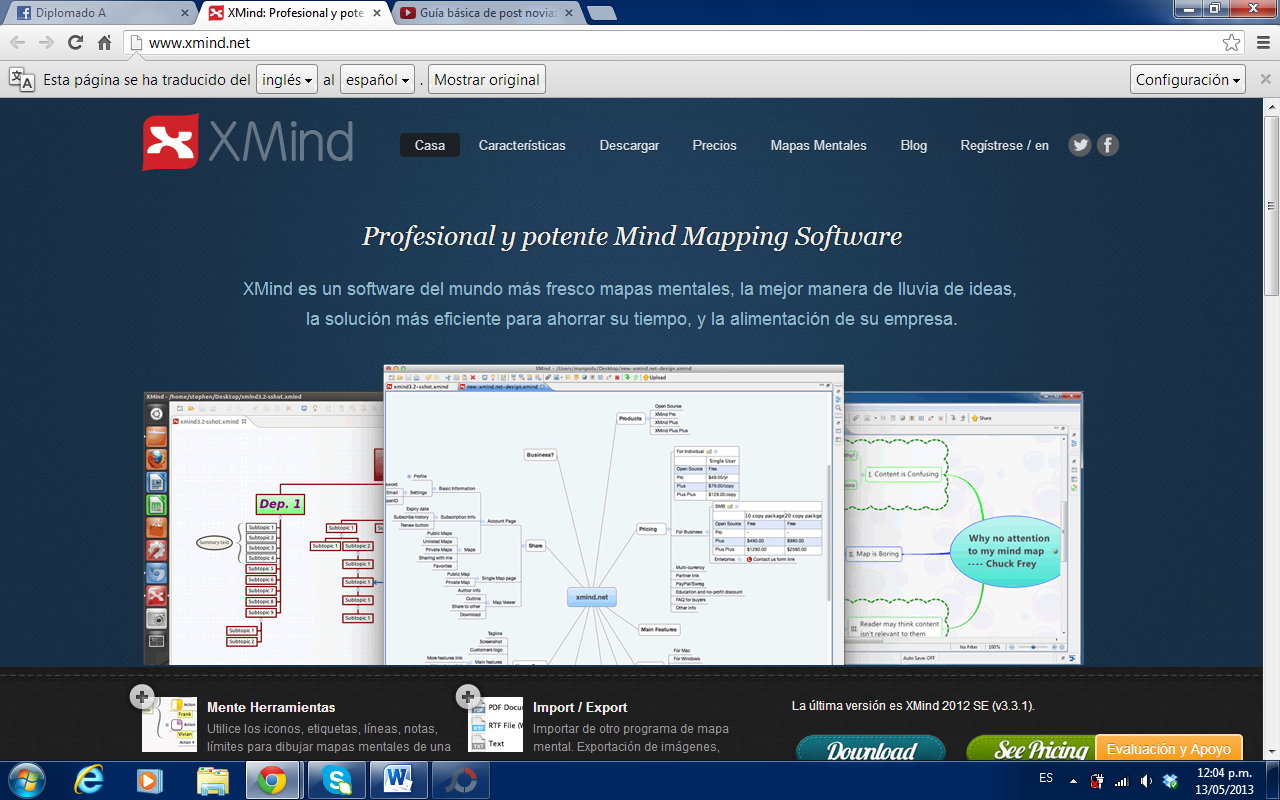Viewport: 1280px width, 800px height.
Task: Open the source language dropdown showing inglés
Action: pyautogui.click(x=286, y=79)
